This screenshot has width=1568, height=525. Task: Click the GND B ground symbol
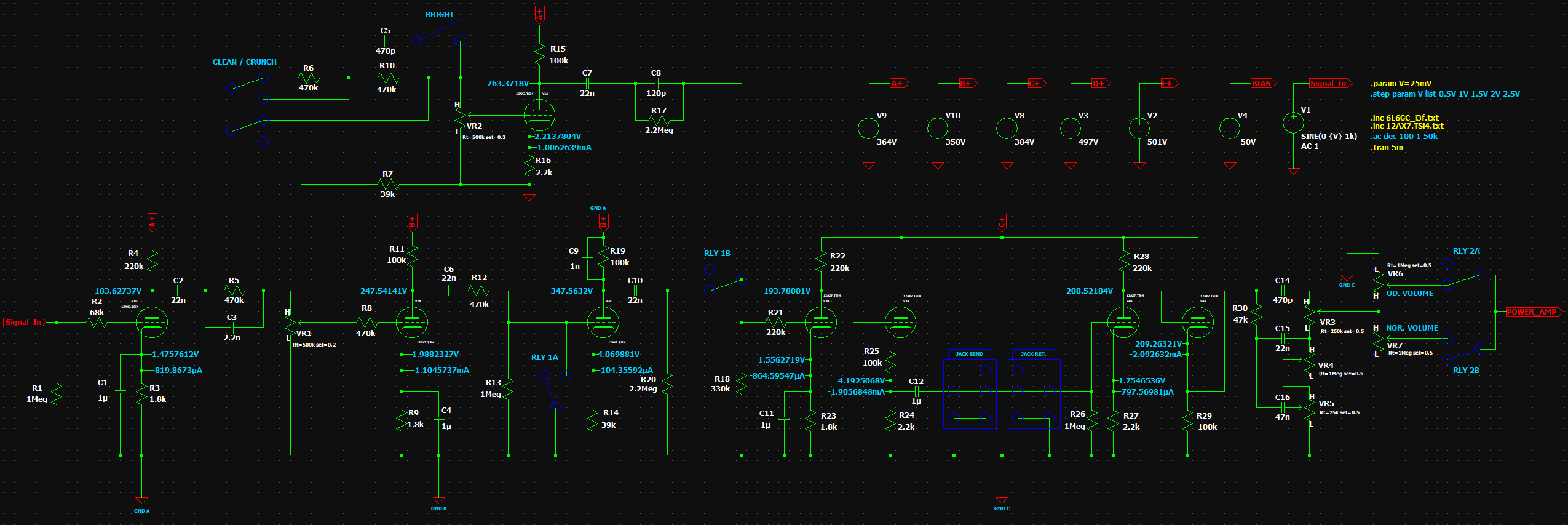coord(438,501)
